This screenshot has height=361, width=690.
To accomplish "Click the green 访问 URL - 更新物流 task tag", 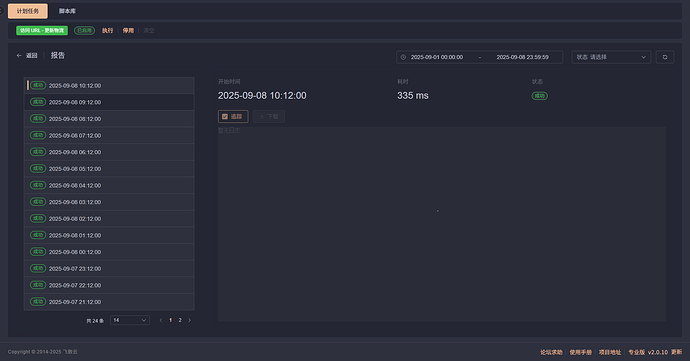I will 42,30.
